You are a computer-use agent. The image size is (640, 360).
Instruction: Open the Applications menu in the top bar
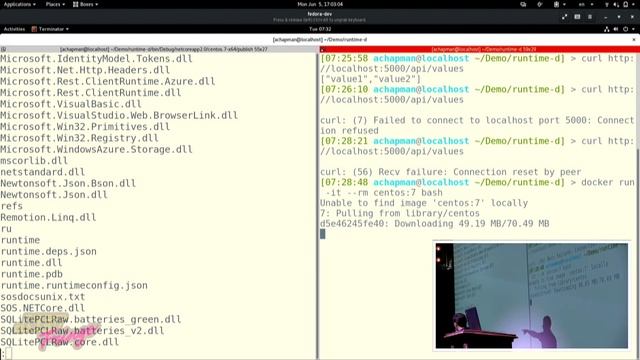point(20,4)
